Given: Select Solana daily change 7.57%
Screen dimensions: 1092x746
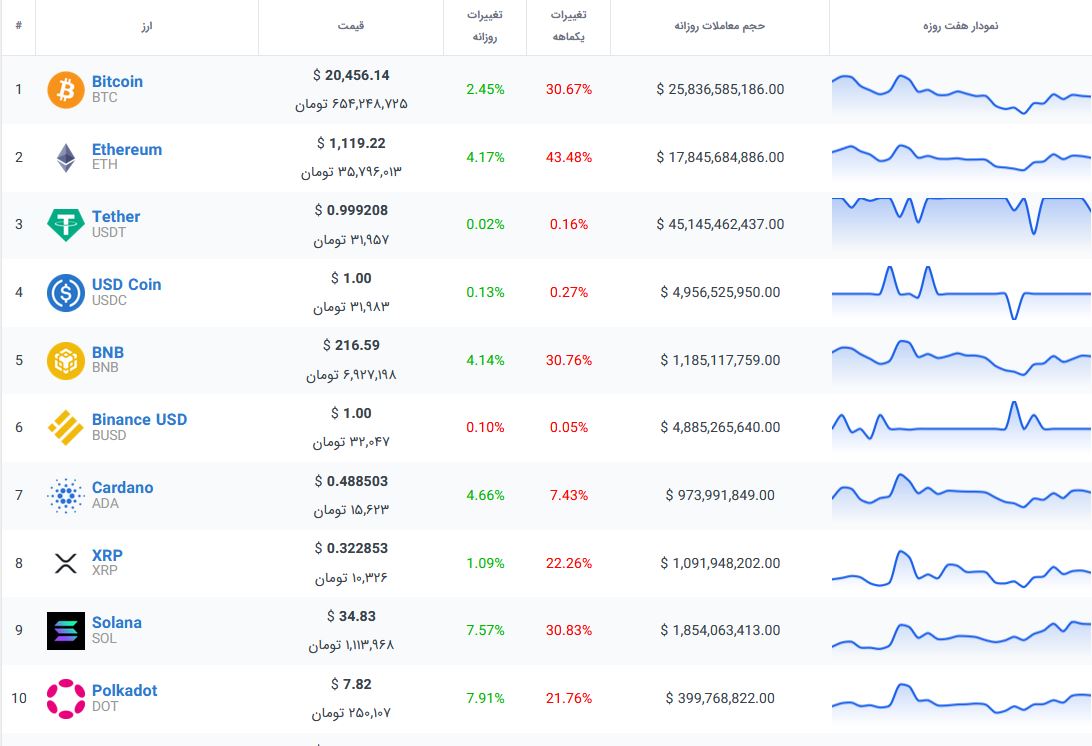Looking at the screenshot, I should [x=485, y=630].
